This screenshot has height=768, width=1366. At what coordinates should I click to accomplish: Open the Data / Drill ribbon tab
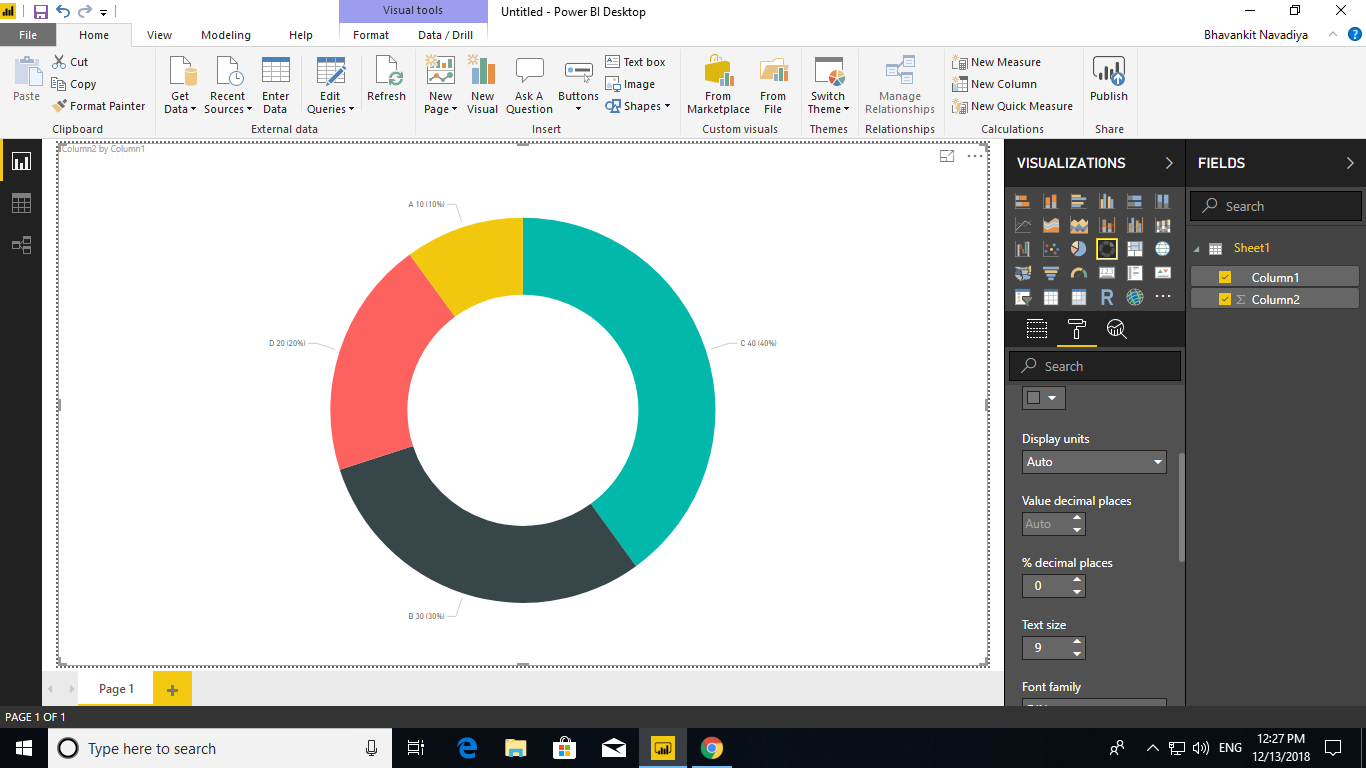446,35
